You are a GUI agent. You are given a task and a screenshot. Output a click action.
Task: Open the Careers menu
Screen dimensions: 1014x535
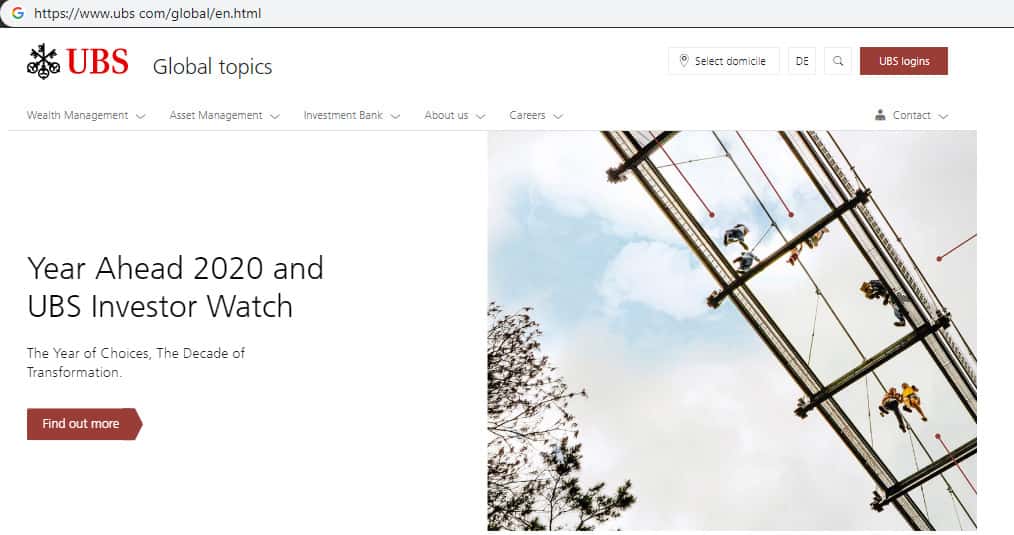pos(536,115)
